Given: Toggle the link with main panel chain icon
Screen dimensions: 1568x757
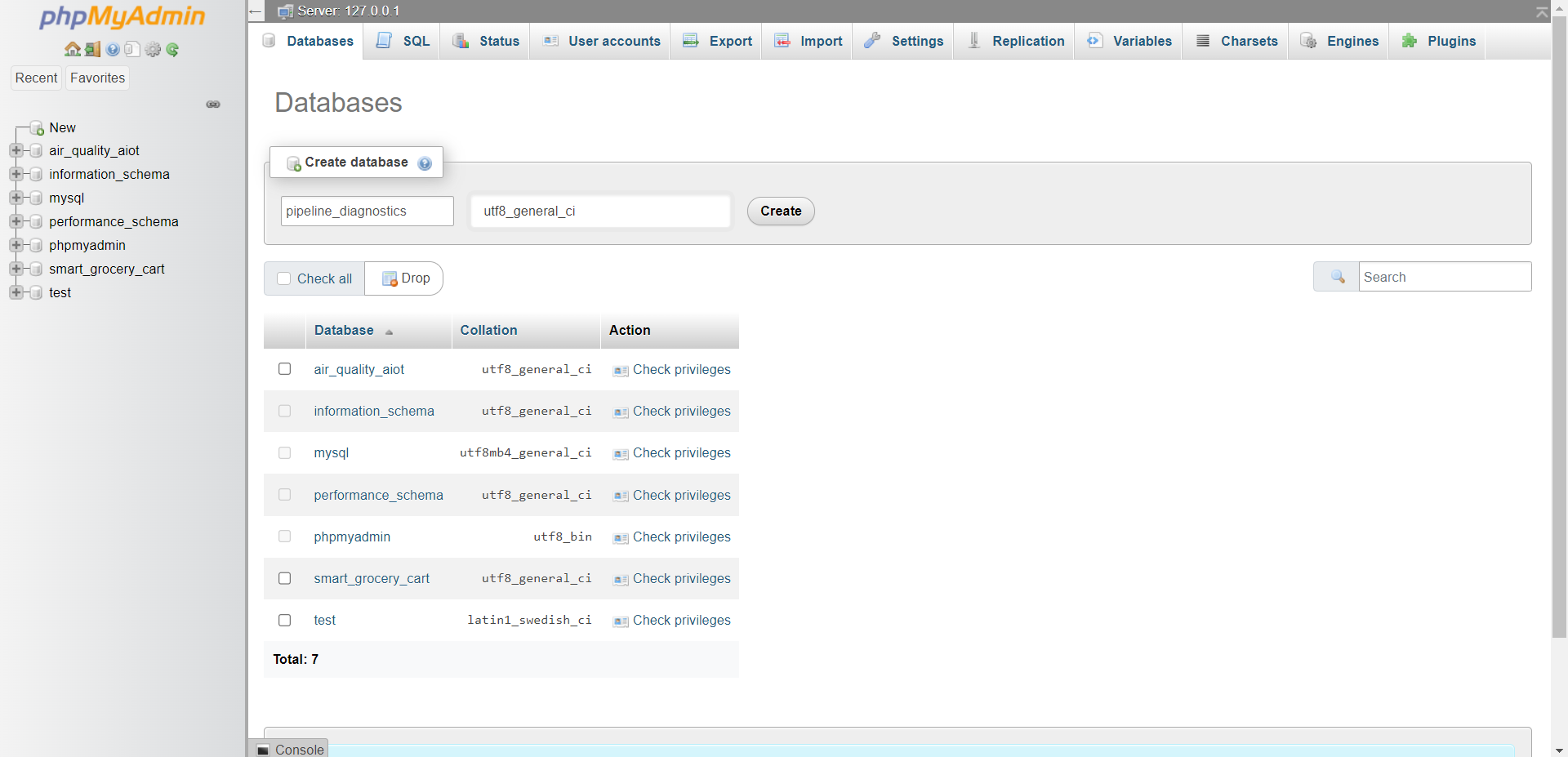Looking at the screenshot, I should 213,105.
